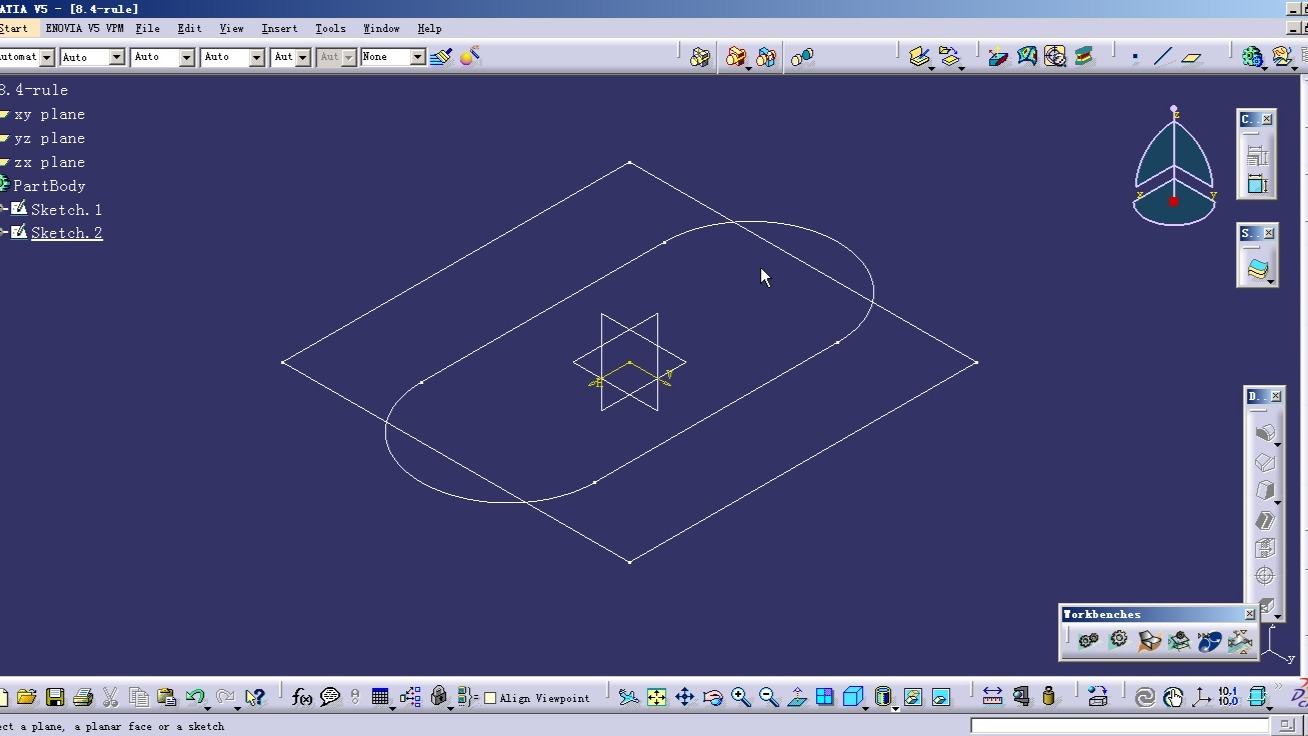Open the narrow Aut dropdown before the greyed one

click(303, 57)
